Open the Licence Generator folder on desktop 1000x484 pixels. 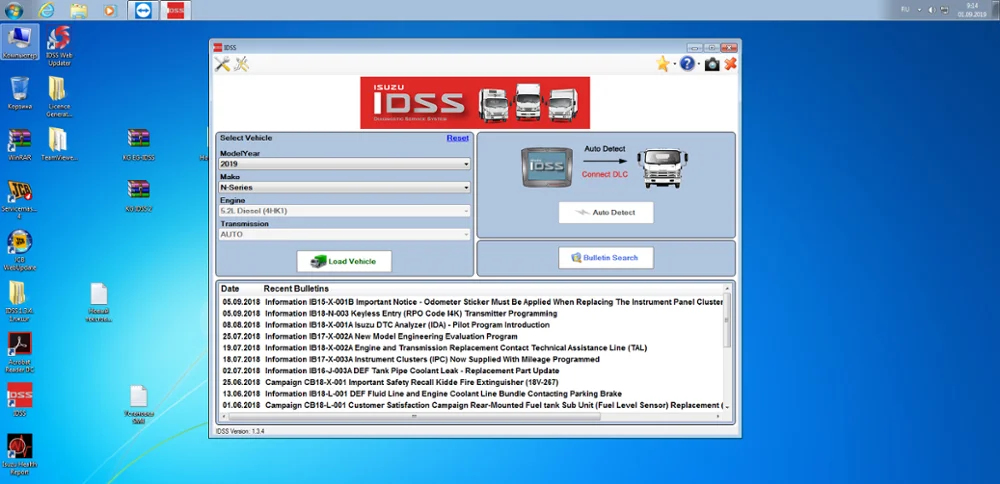pos(58,97)
